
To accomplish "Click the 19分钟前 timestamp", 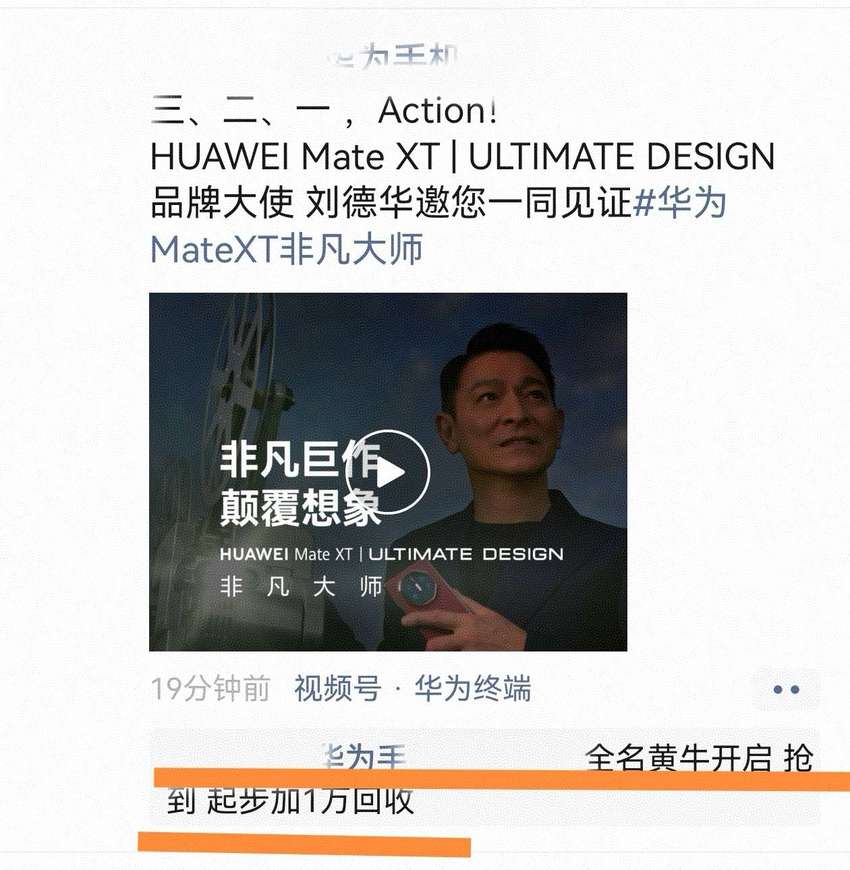I will [210, 689].
